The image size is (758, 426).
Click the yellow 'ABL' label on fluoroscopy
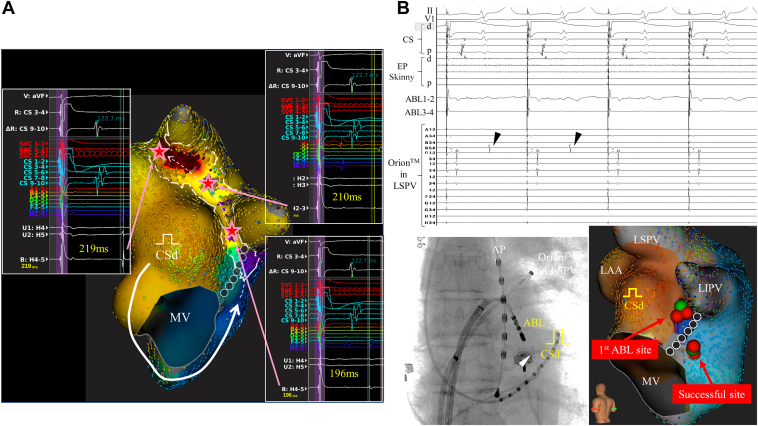click(x=534, y=323)
